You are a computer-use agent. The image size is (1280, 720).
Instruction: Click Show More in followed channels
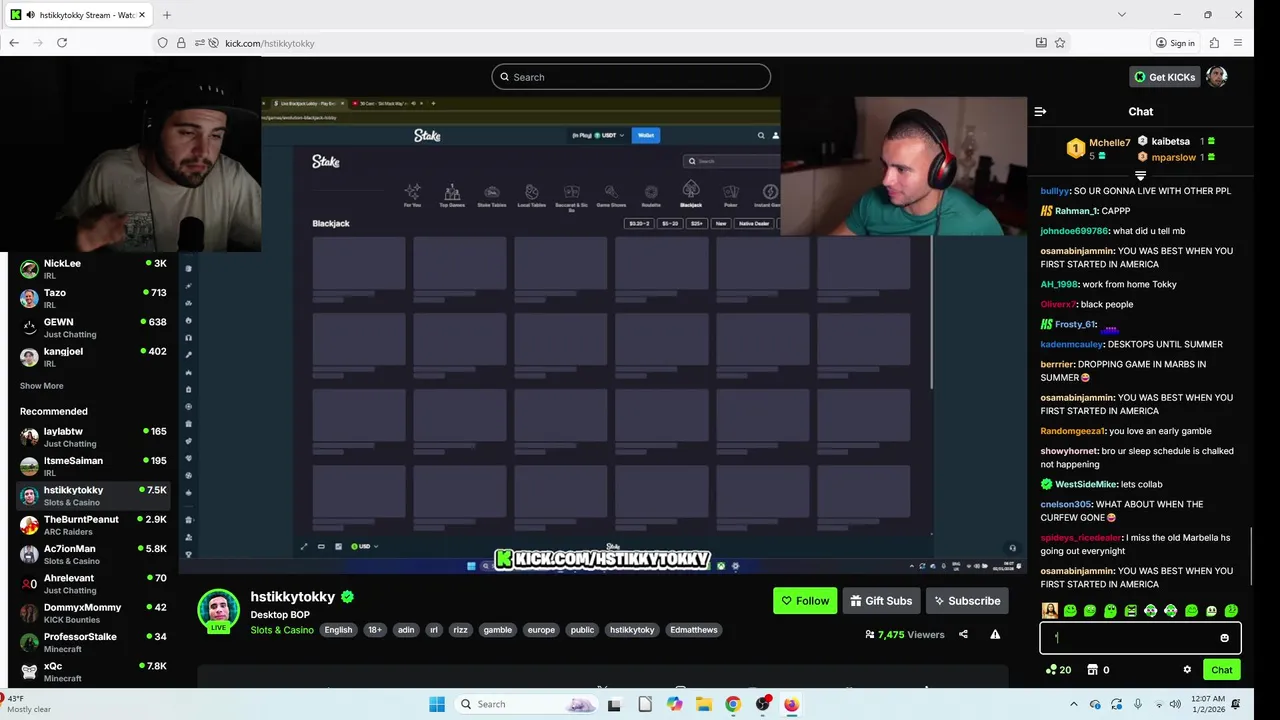41,386
